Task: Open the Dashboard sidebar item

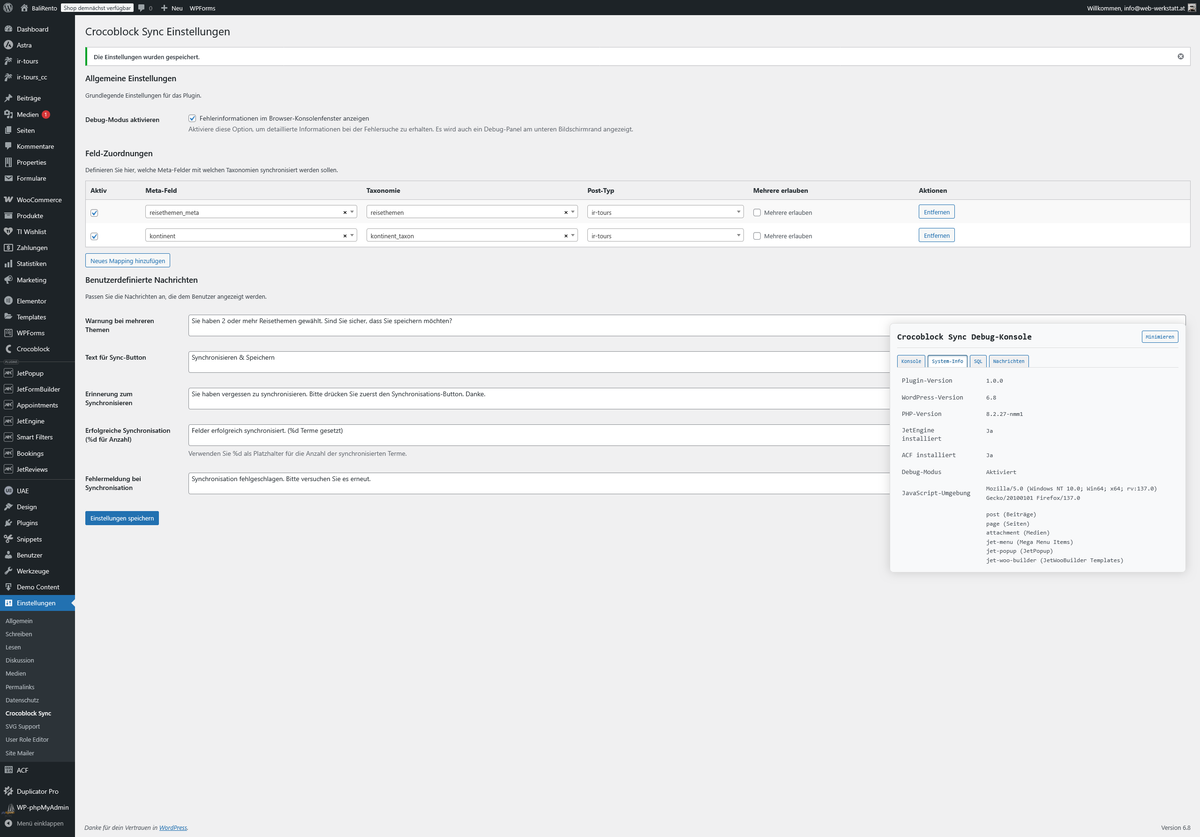Action: [37, 29]
